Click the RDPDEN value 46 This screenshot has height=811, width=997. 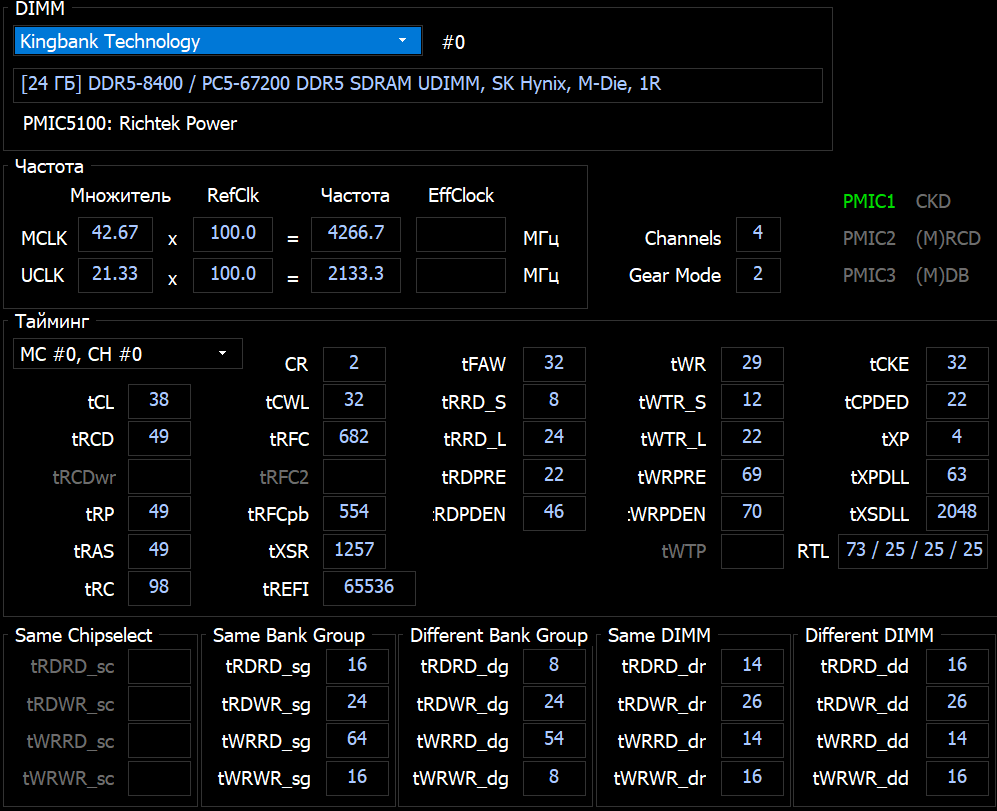[554, 513]
